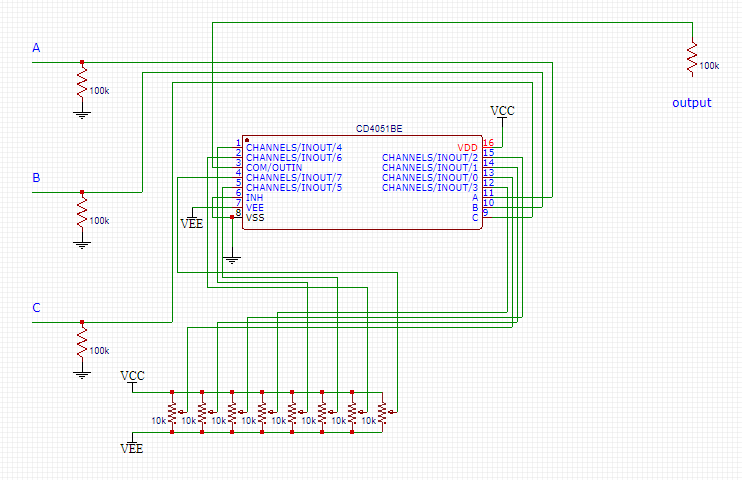
Task: Select the leftmost 10k potentiometer
Action: (x=172, y=411)
